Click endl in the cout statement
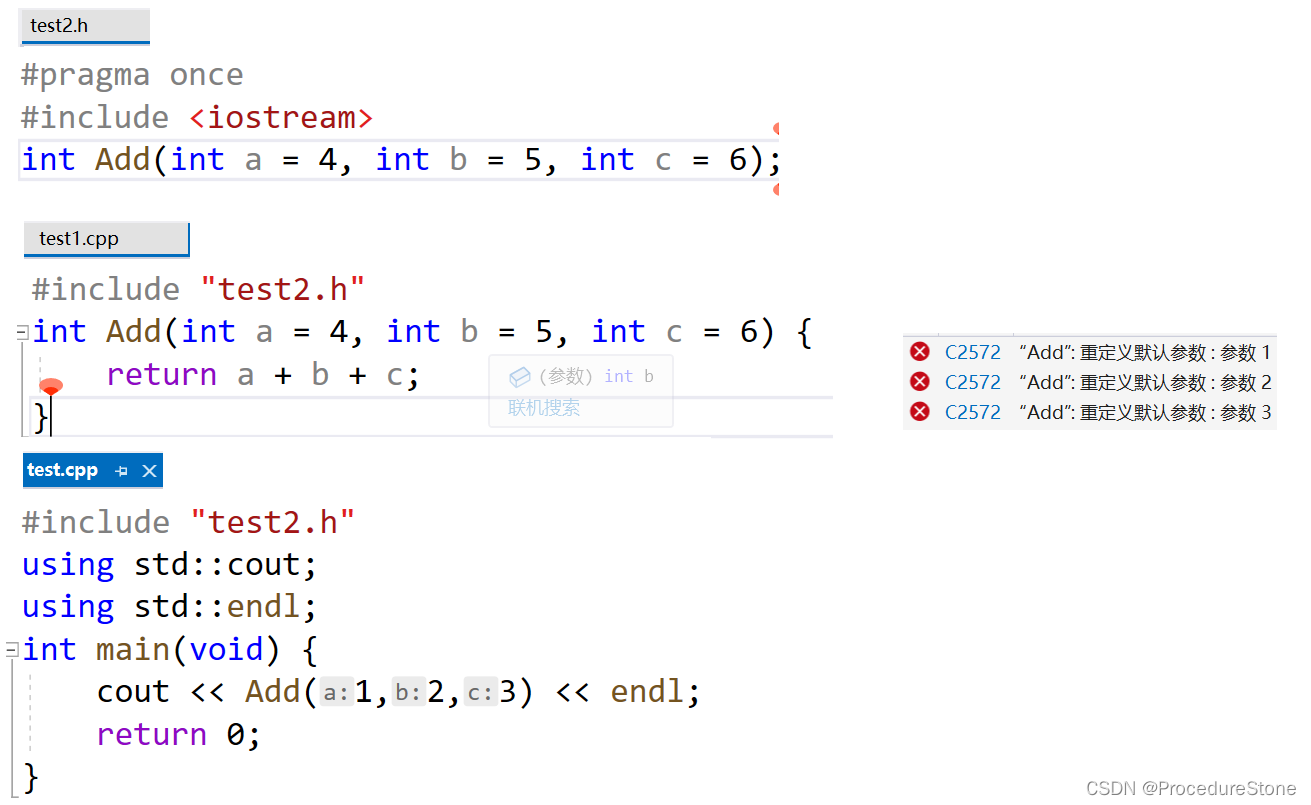1311x805 pixels. (x=647, y=692)
